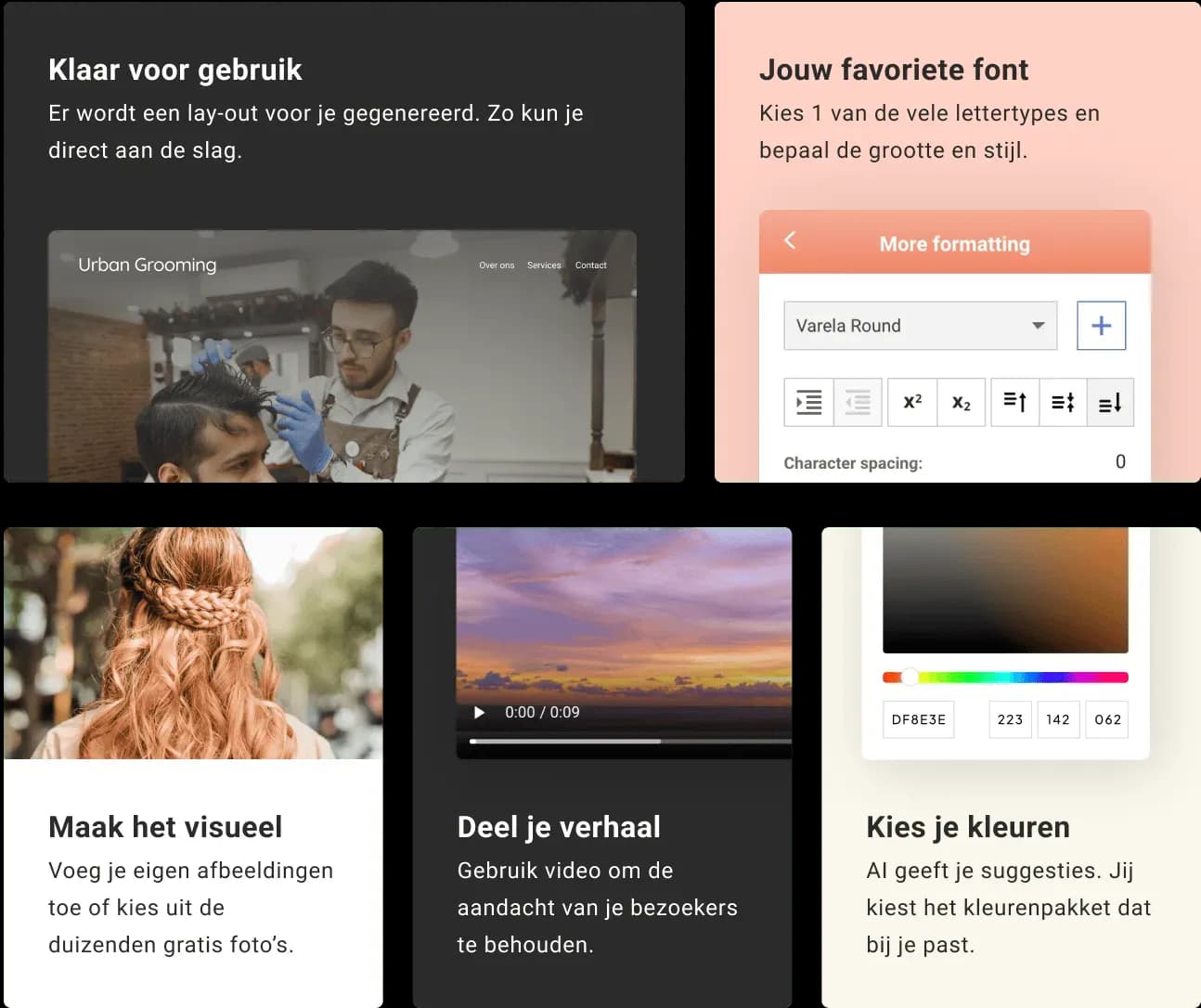Click the blue value field 062
Image resolution: width=1201 pixels, height=1008 pixels.
(1107, 719)
